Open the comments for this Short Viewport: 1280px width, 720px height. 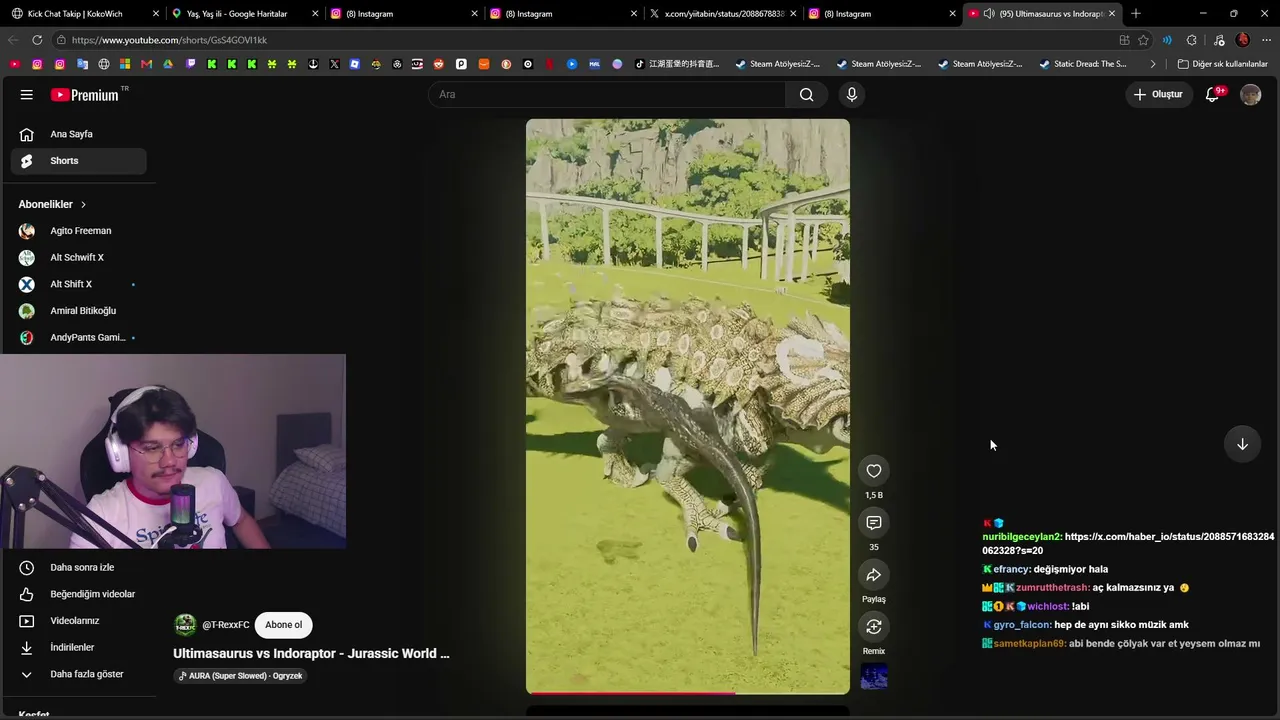(x=874, y=523)
